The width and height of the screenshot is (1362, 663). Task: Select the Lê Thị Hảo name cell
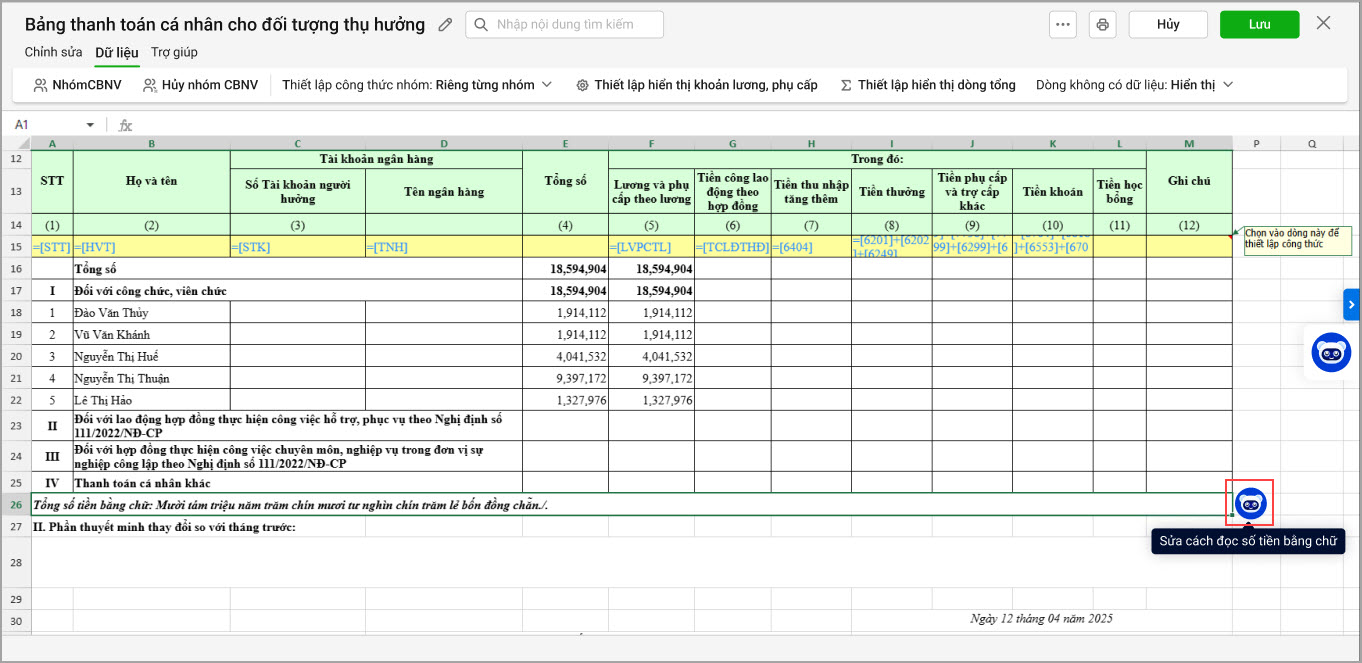[x=152, y=401]
